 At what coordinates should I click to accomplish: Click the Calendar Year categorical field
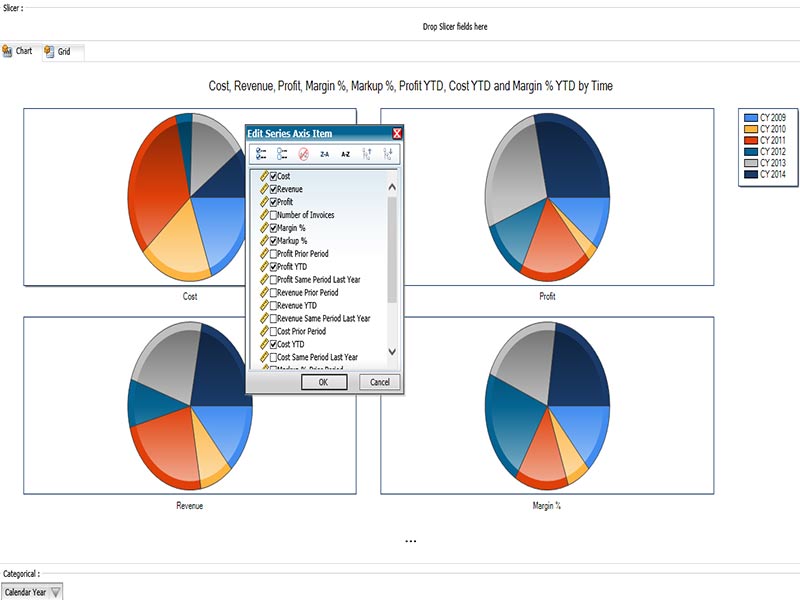point(32,592)
